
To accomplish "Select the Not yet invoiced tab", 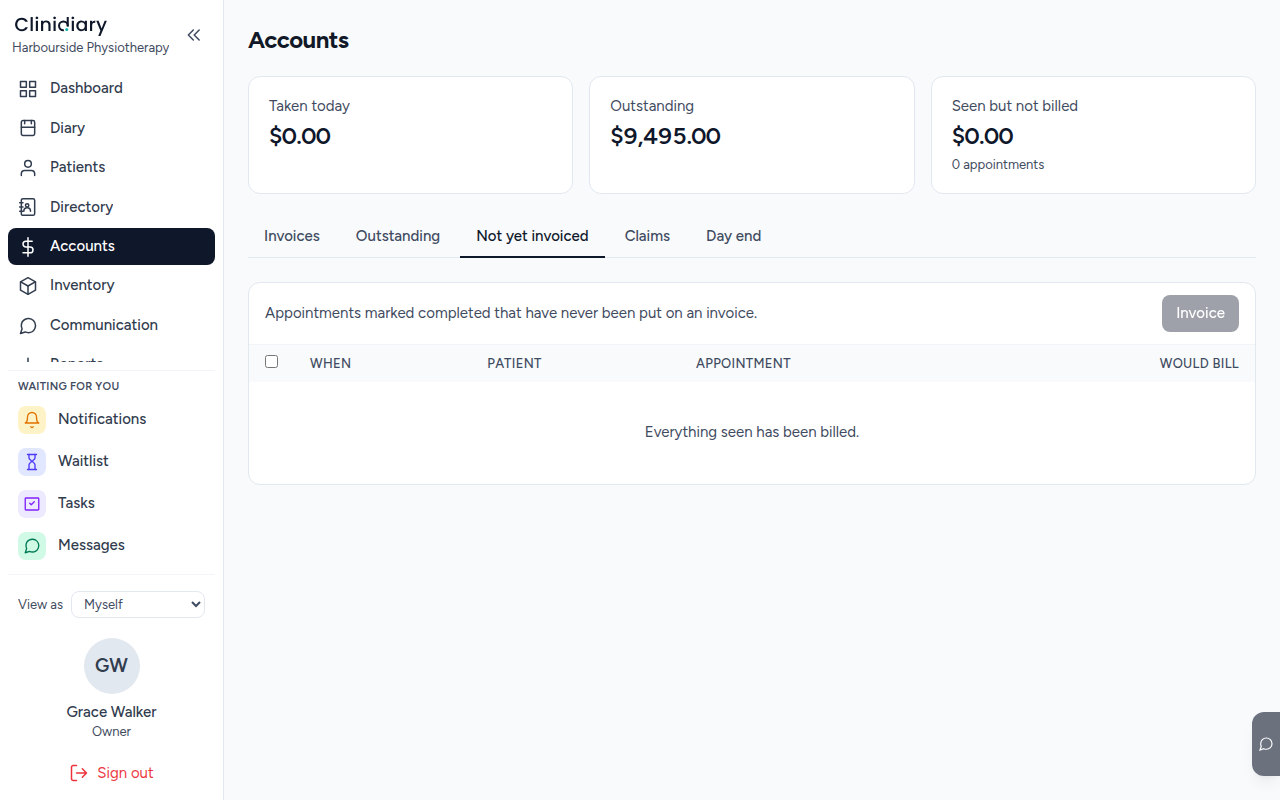I will 532,236.
